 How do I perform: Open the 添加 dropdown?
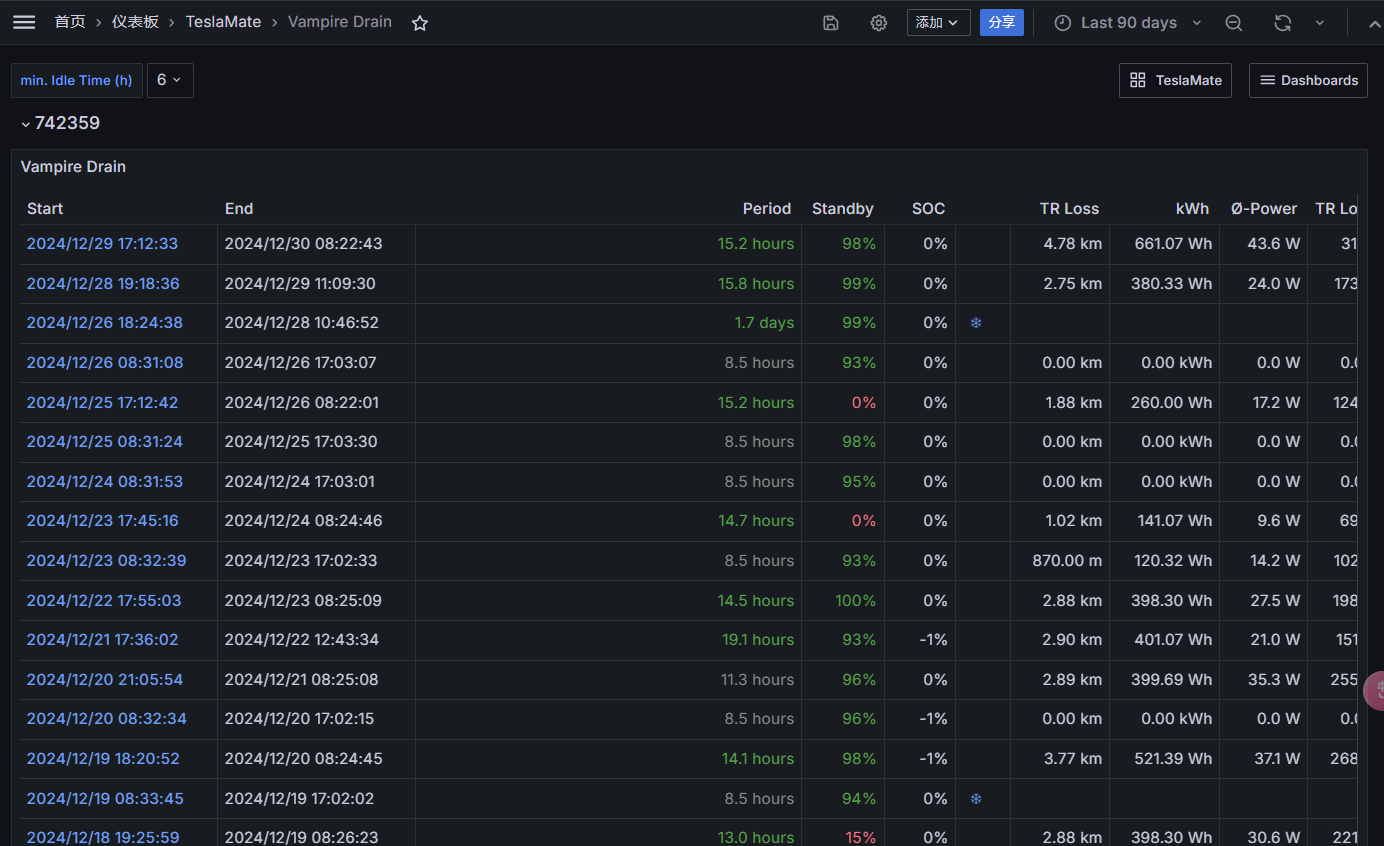point(938,22)
